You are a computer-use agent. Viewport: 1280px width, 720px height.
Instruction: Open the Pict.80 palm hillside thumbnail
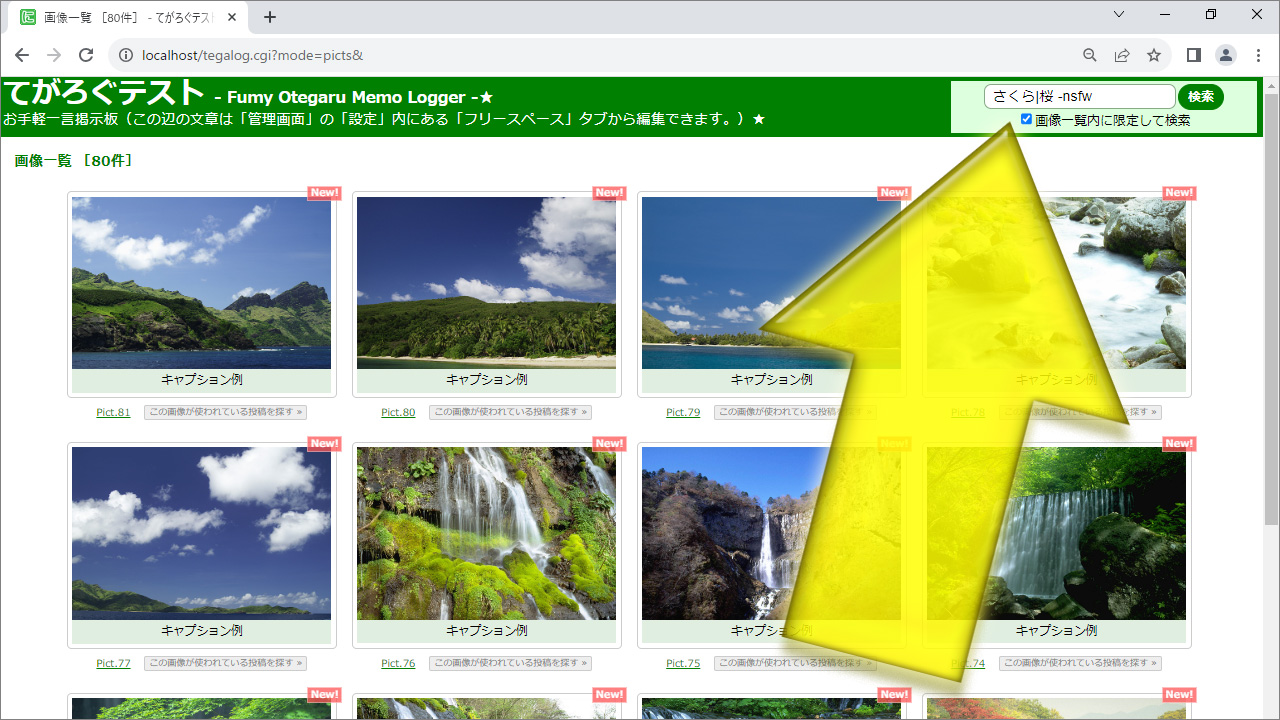click(x=486, y=283)
